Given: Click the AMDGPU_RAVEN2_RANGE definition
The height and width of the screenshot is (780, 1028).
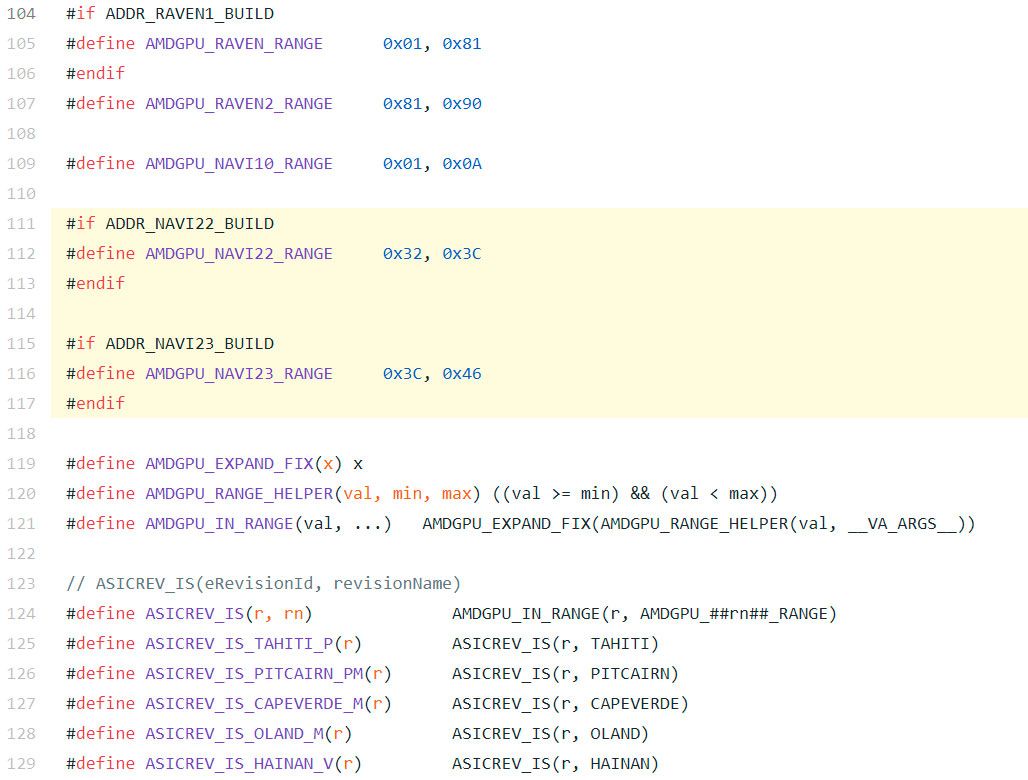Looking at the screenshot, I should (238, 103).
